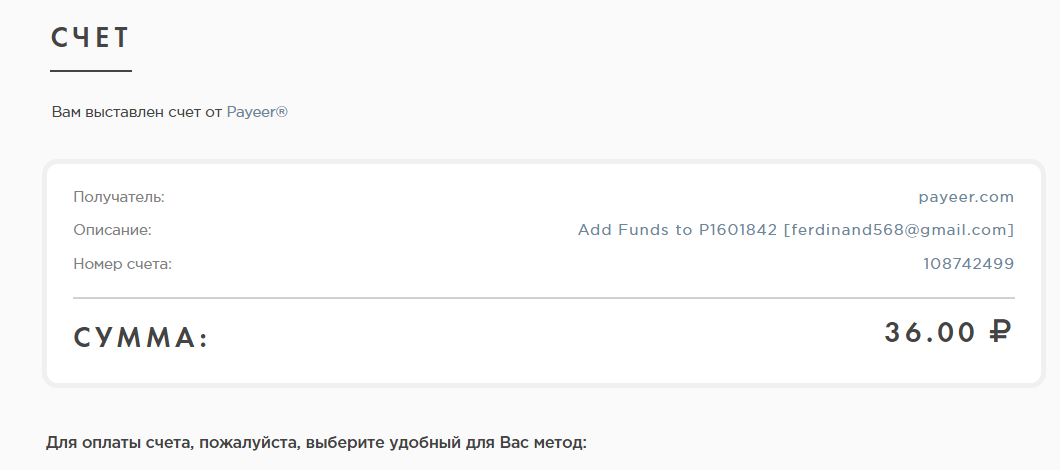
Task: Click the payment method instruction text
Action: pyautogui.click(x=316, y=444)
